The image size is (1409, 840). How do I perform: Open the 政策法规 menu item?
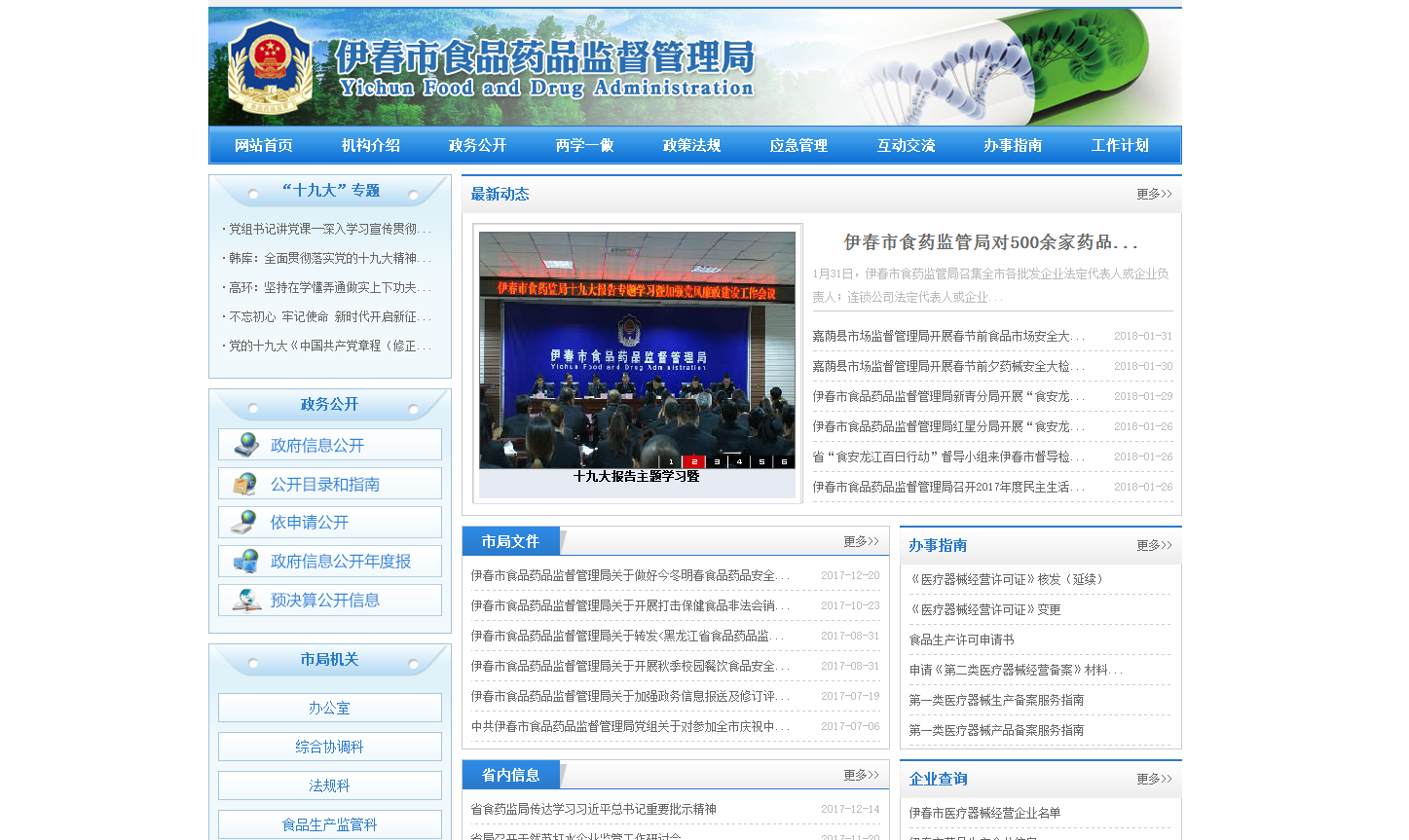(692, 145)
